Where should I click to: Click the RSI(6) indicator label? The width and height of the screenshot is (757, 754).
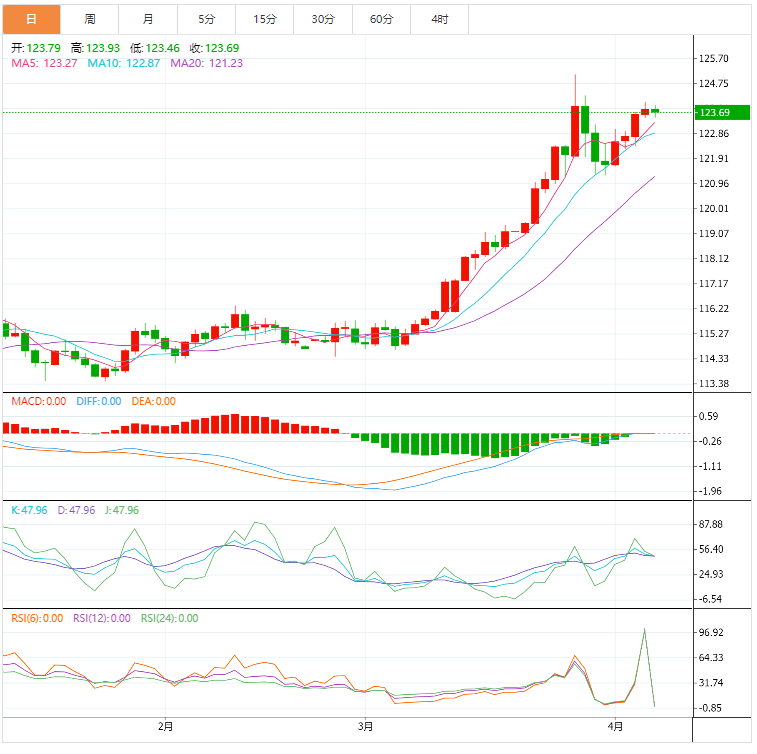[37, 618]
